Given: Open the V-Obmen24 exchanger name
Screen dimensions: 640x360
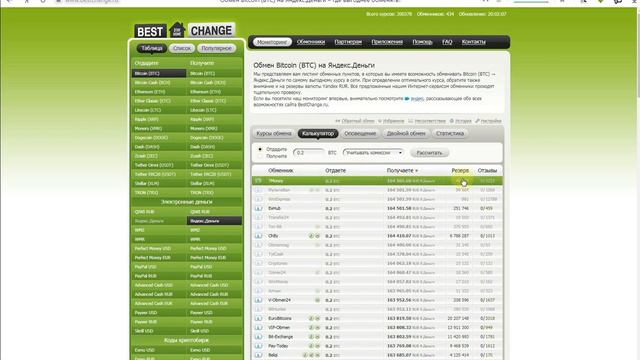Looking at the screenshot, I should point(279,300).
